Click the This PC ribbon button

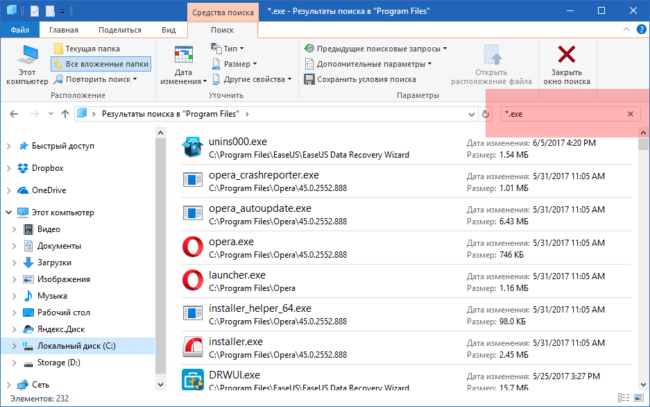pyautogui.click(x=27, y=65)
